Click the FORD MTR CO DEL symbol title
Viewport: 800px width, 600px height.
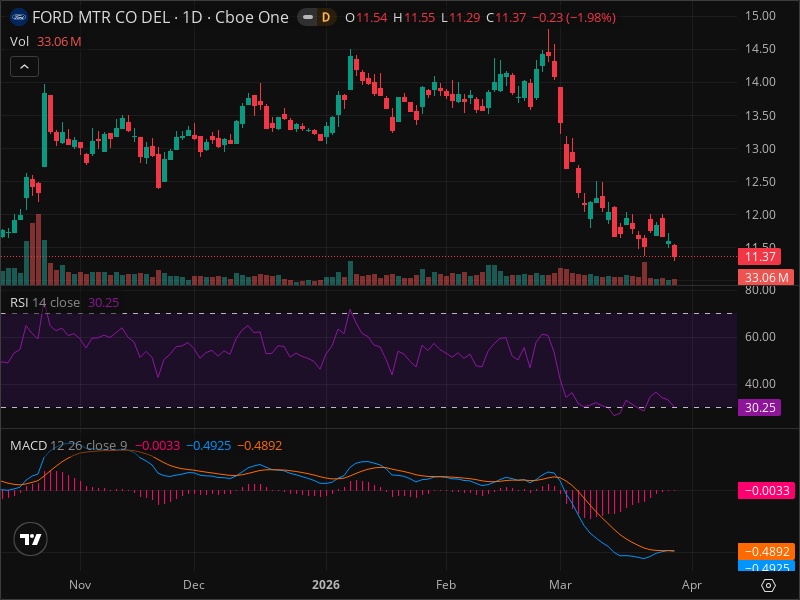(x=101, y=17)
